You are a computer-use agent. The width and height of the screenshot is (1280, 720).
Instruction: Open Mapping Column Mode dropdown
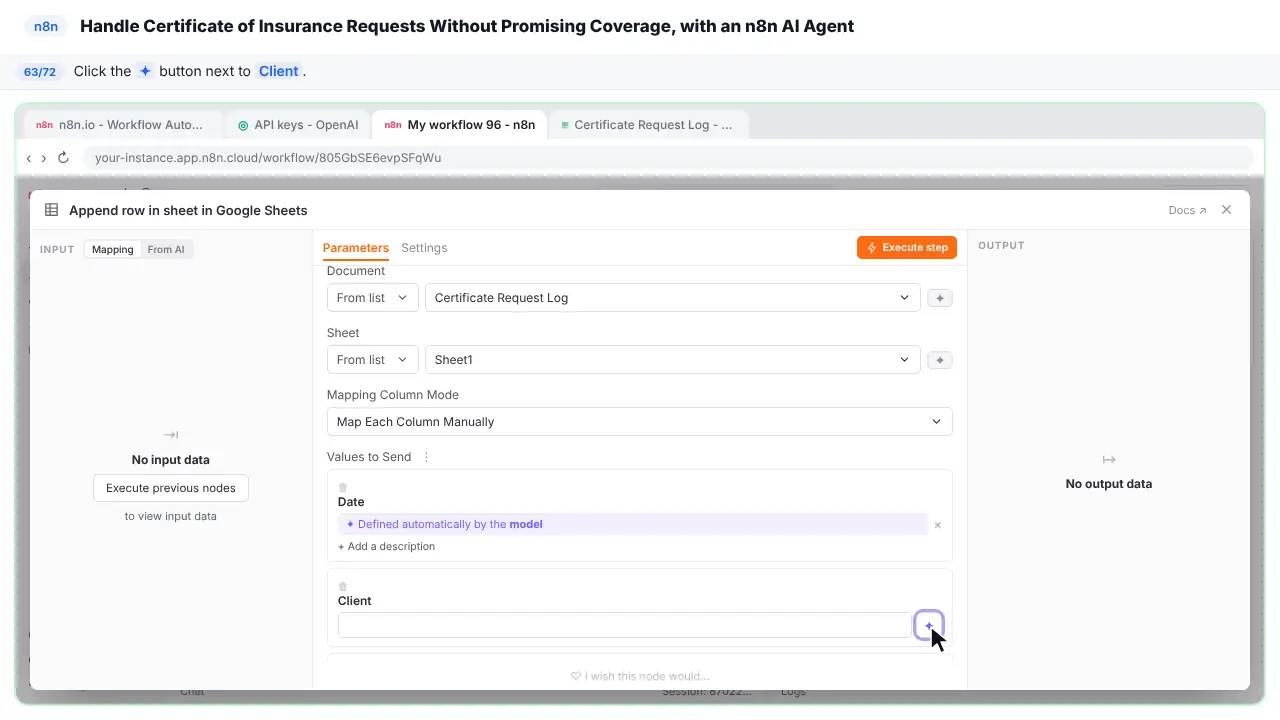coord(639,422)
